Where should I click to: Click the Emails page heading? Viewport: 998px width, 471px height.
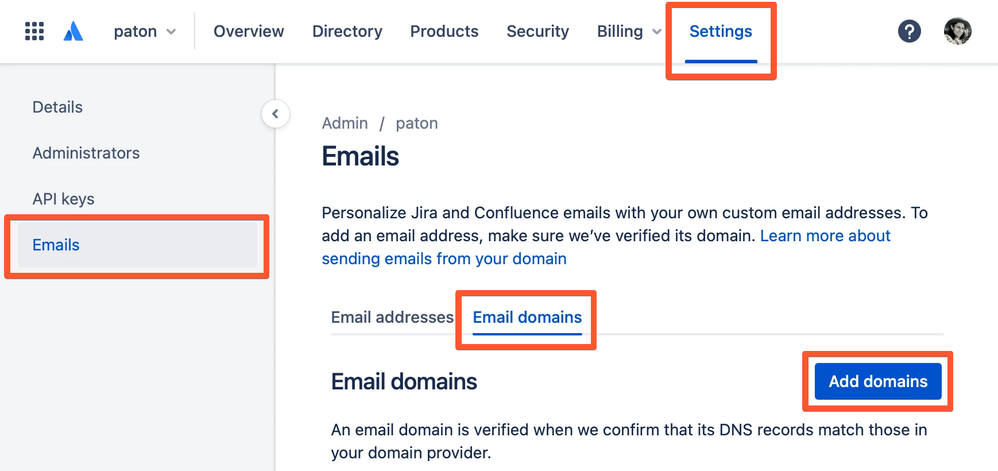point(360,156)
